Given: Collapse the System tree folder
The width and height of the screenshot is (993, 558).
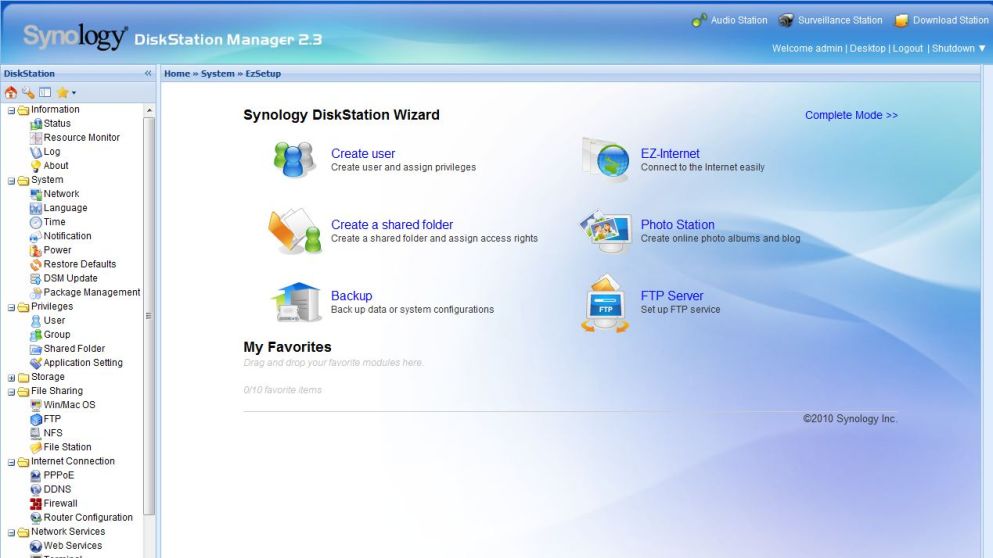Looking at the screenshot, I should click(11, 181).
